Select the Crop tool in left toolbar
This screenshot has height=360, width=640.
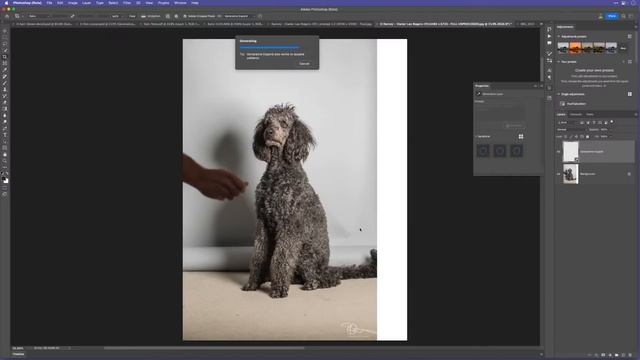click(5, 57)
